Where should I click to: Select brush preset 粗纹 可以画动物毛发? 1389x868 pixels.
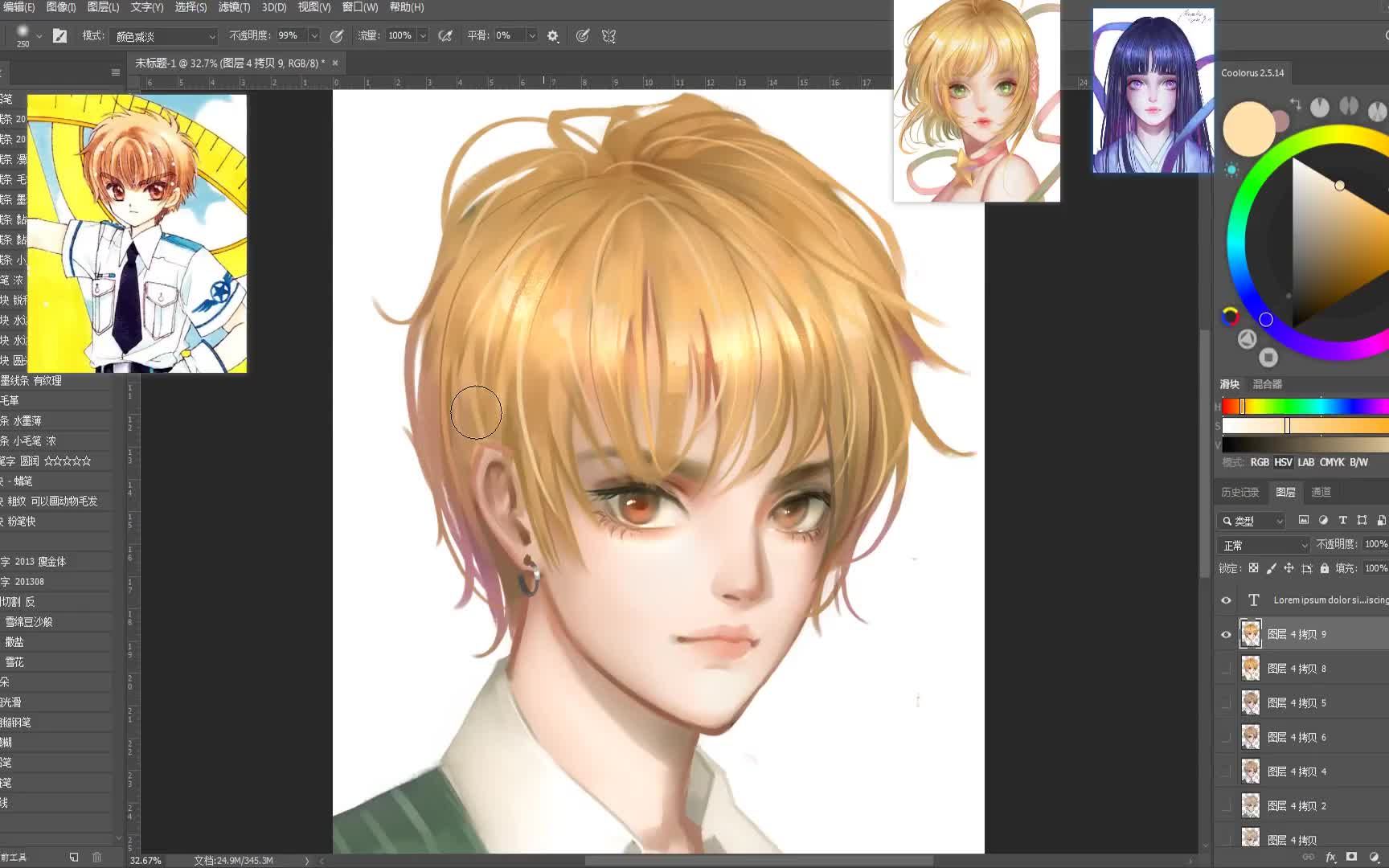click(x=56, y=501)
